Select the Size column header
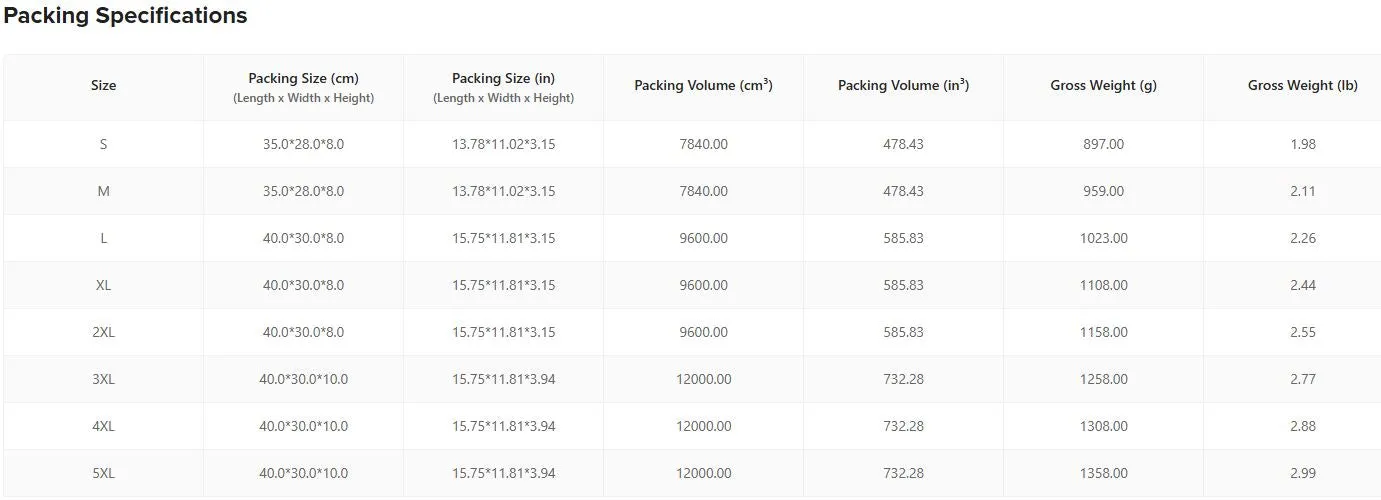 (x=103, y=86)
